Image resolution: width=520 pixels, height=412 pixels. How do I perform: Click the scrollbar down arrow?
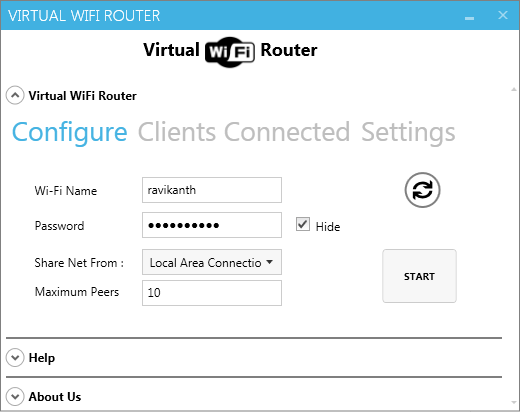coord(514,403)
